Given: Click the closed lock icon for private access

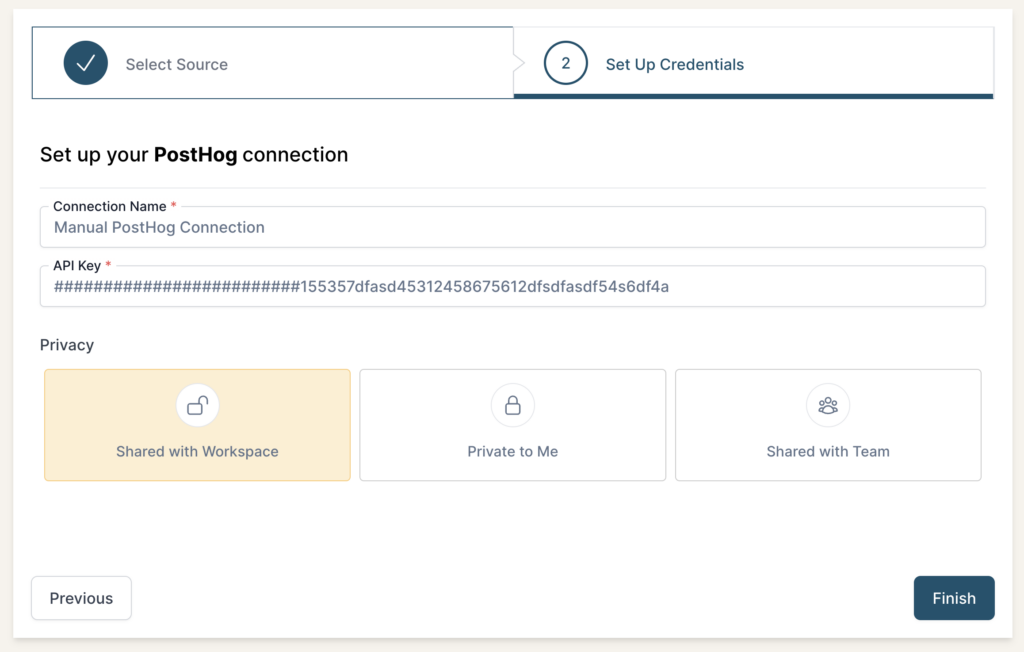Looking at the screenshot, I should [x=512, y=405].
